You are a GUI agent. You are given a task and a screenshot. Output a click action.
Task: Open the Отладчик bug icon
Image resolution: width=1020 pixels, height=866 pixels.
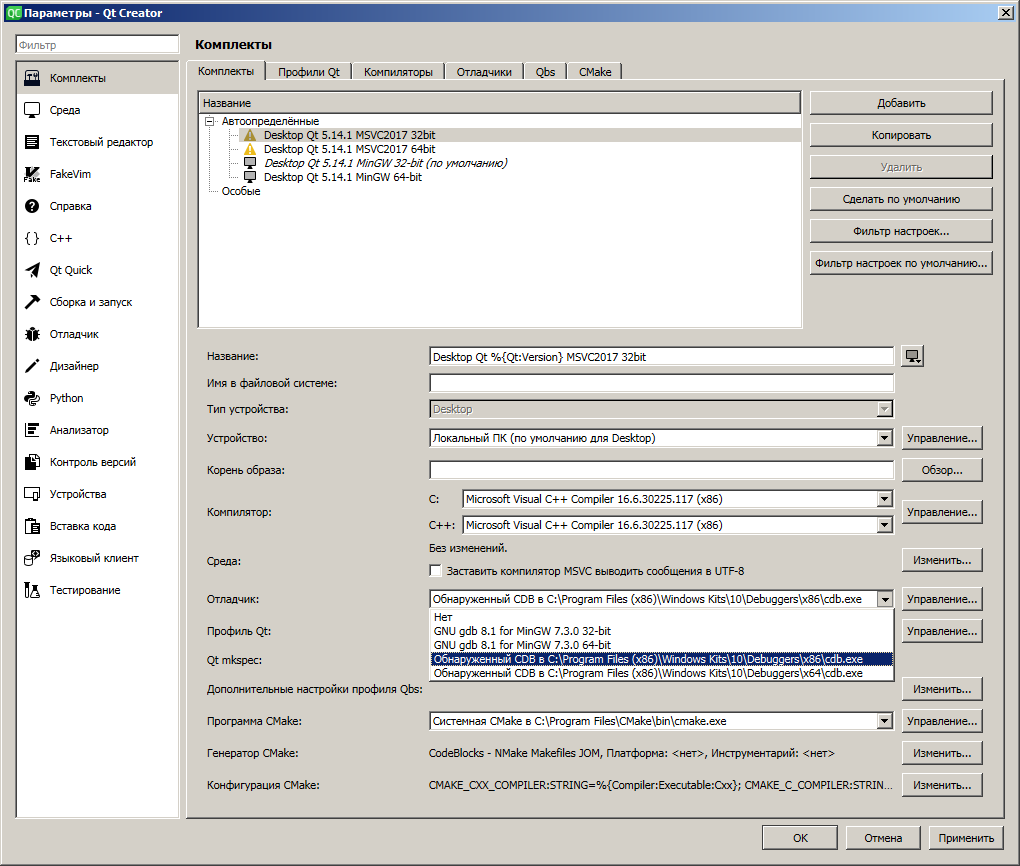pos(32,334)
